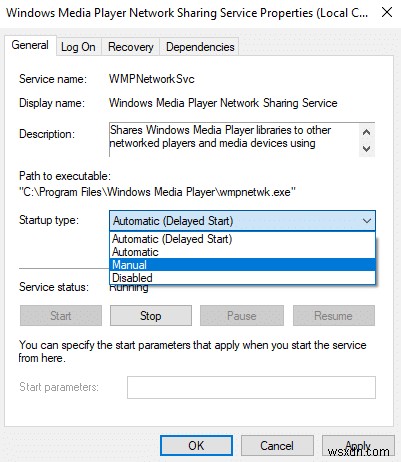Switch to the General tab
This screenshot has width=401, height=462.
[30, 45]
